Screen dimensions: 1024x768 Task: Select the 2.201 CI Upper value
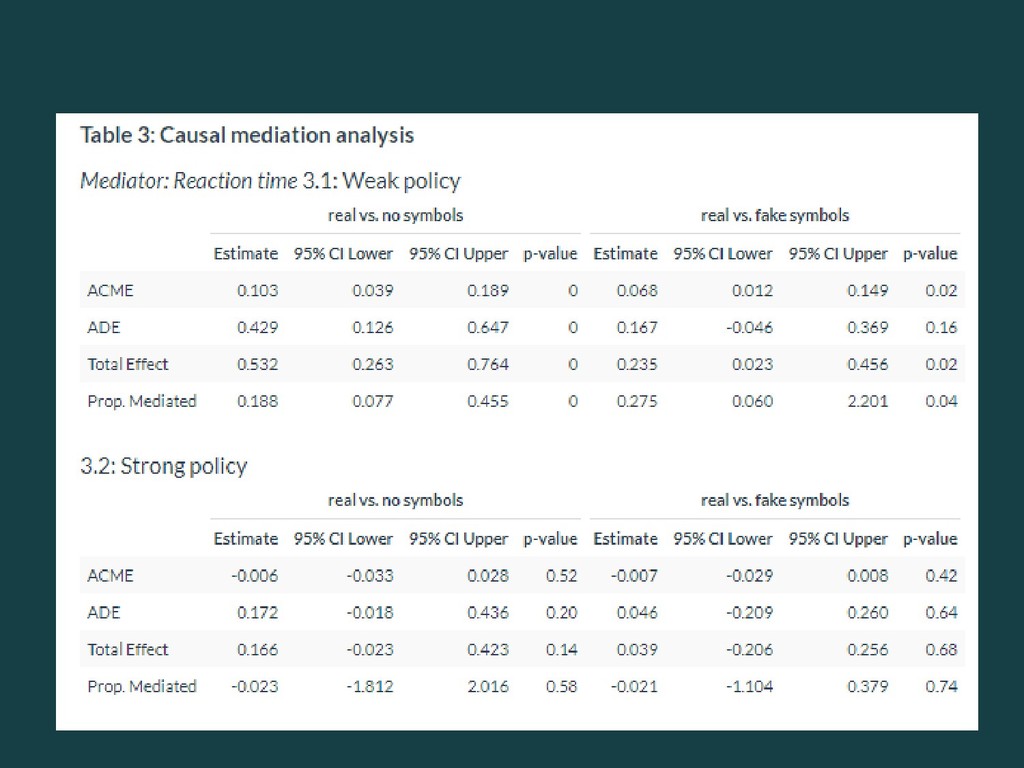[x=867, y=401]
